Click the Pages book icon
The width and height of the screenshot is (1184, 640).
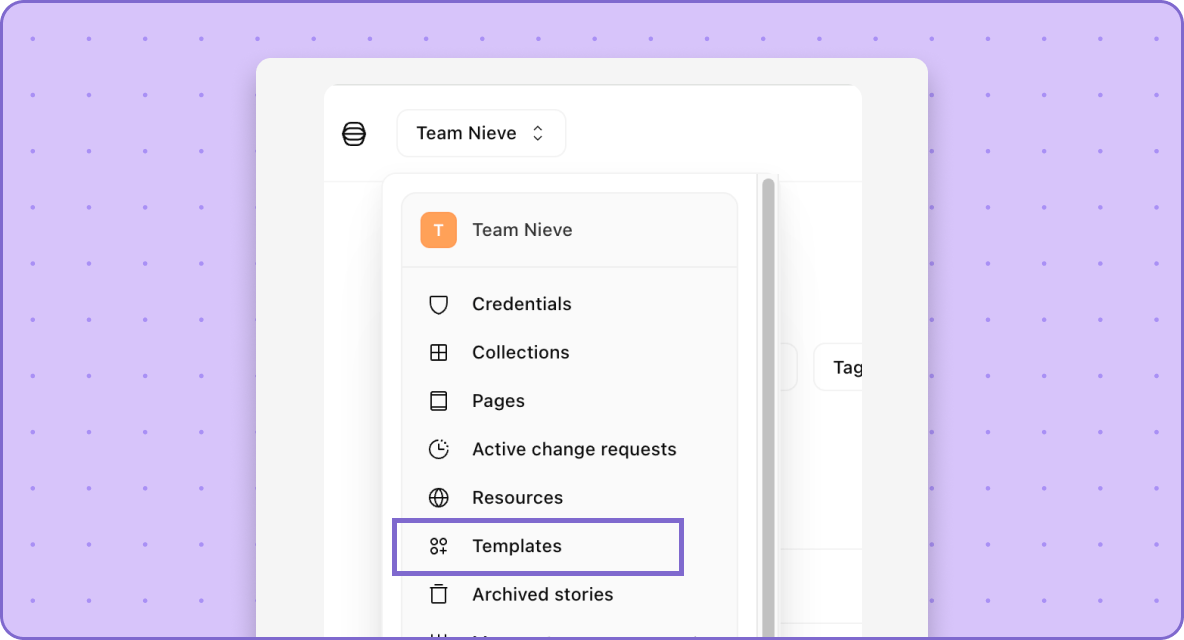438,401
